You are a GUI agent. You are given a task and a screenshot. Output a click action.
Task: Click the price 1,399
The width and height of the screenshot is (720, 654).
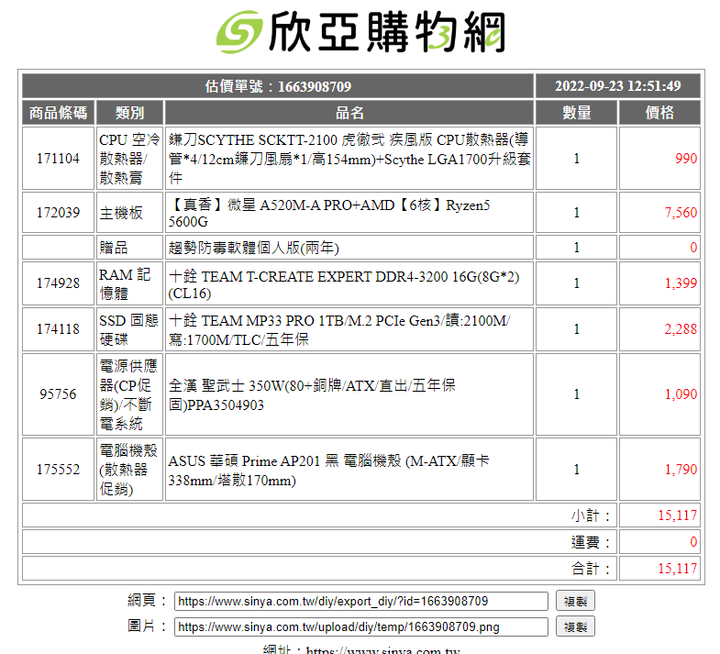point(681,283)
